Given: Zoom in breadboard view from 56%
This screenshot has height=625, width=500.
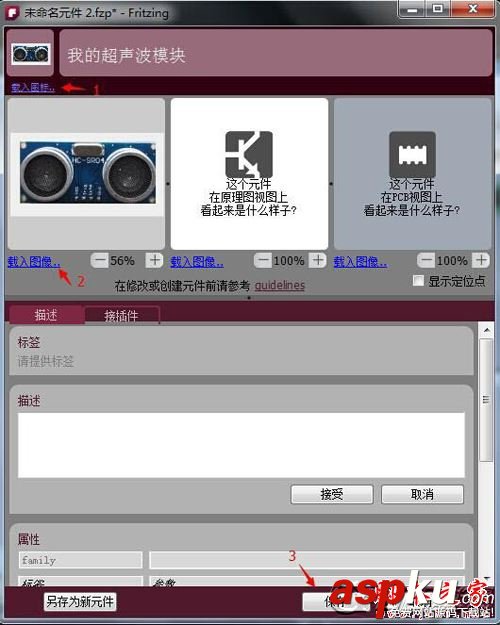Looking at the screenshot, I should point(155,260).
